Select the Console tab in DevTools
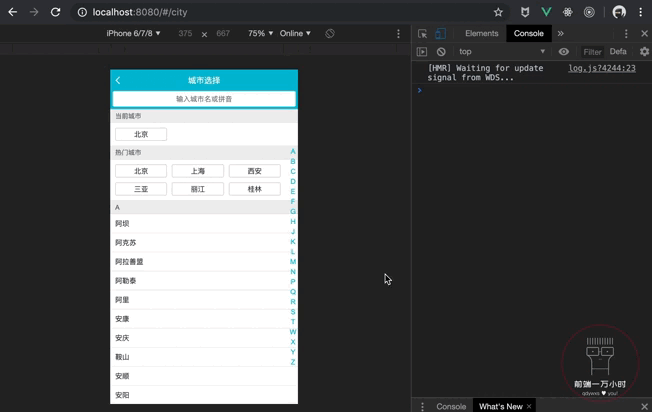652x412 pixels. [x=529, y=34]
